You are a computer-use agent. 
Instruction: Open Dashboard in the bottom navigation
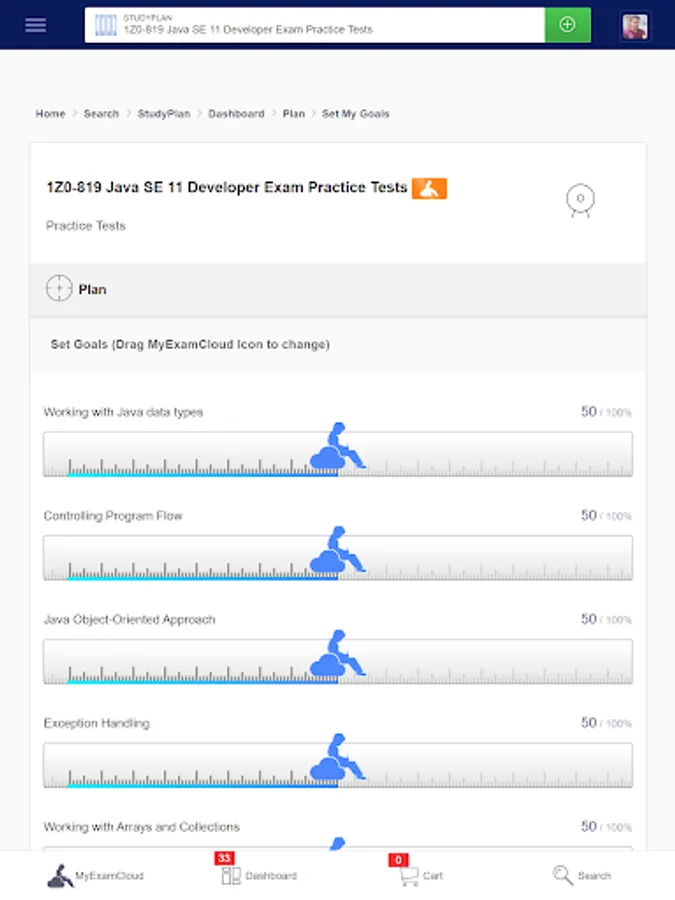[x=259, y=875]
